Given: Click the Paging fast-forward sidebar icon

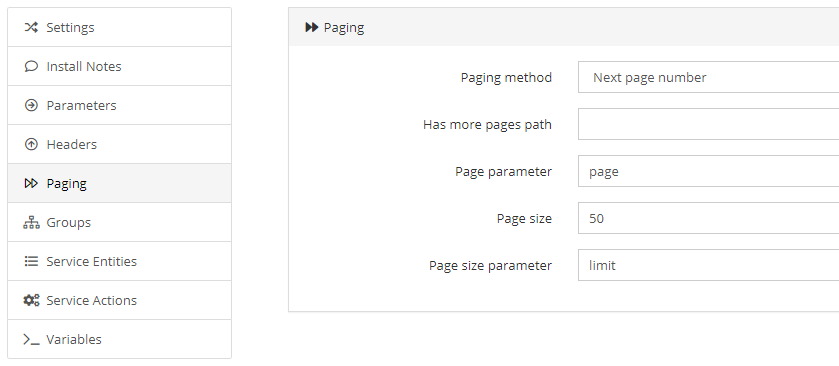Looking at the screenshot, I should pyautogui.click(x=31, y=184).
